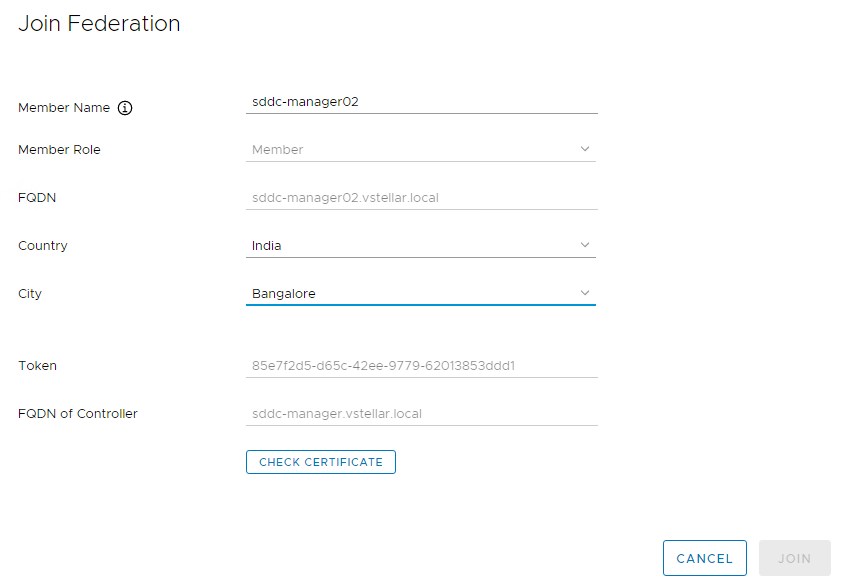Click the Member Role label
This screenshot has height=588, width=848.
click(x=59, y=150)
